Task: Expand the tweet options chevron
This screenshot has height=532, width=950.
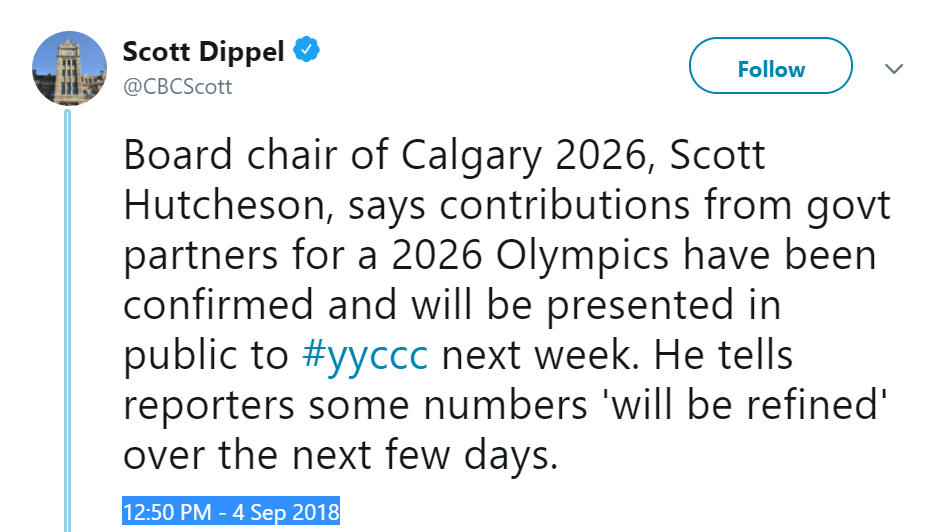Action: coord(894,69)
